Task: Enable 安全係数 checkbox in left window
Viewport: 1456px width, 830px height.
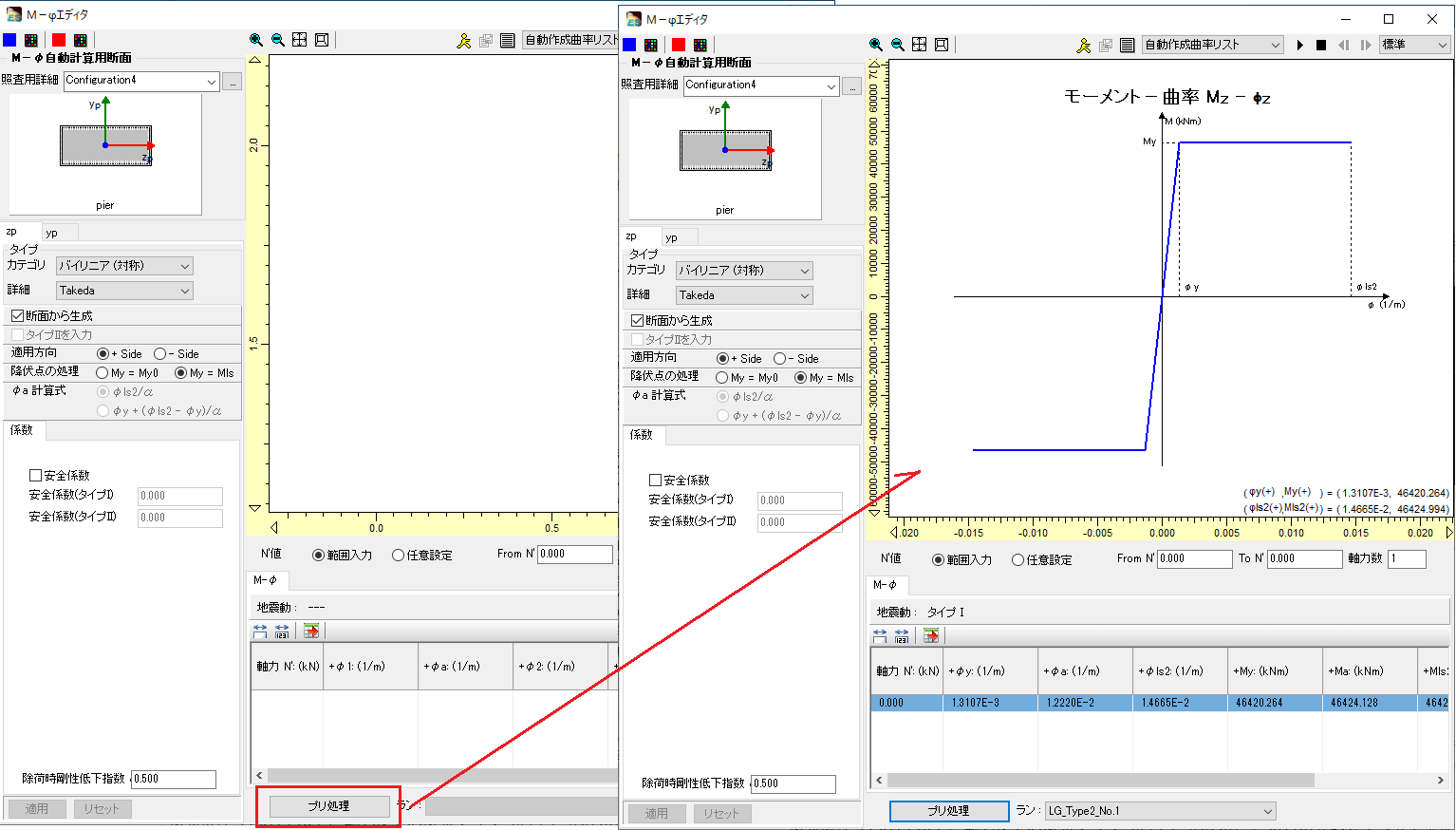Action: coord(35,475)
